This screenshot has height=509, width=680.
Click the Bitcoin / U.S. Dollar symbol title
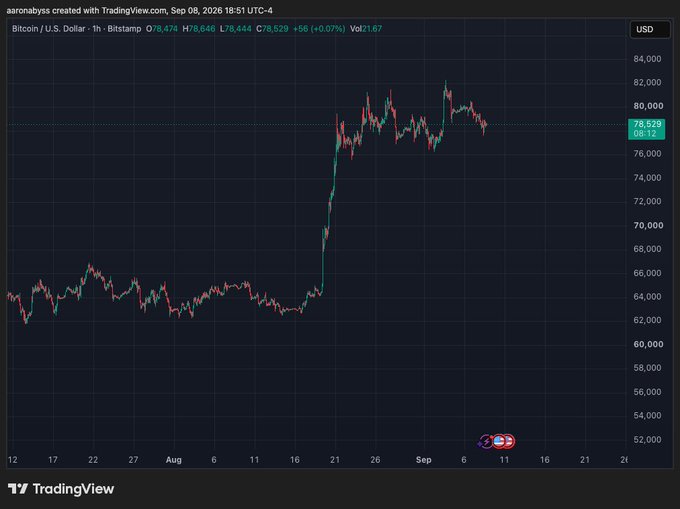(x=49, y=29)
